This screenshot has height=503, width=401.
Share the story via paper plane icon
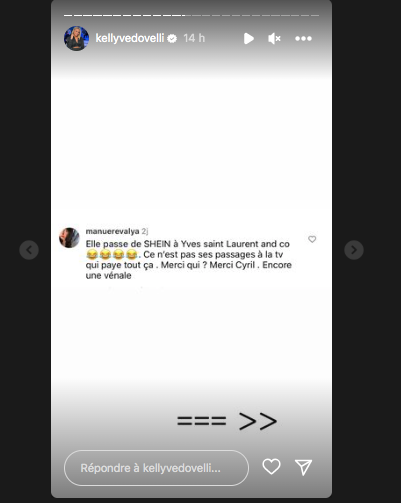(303, 467)
